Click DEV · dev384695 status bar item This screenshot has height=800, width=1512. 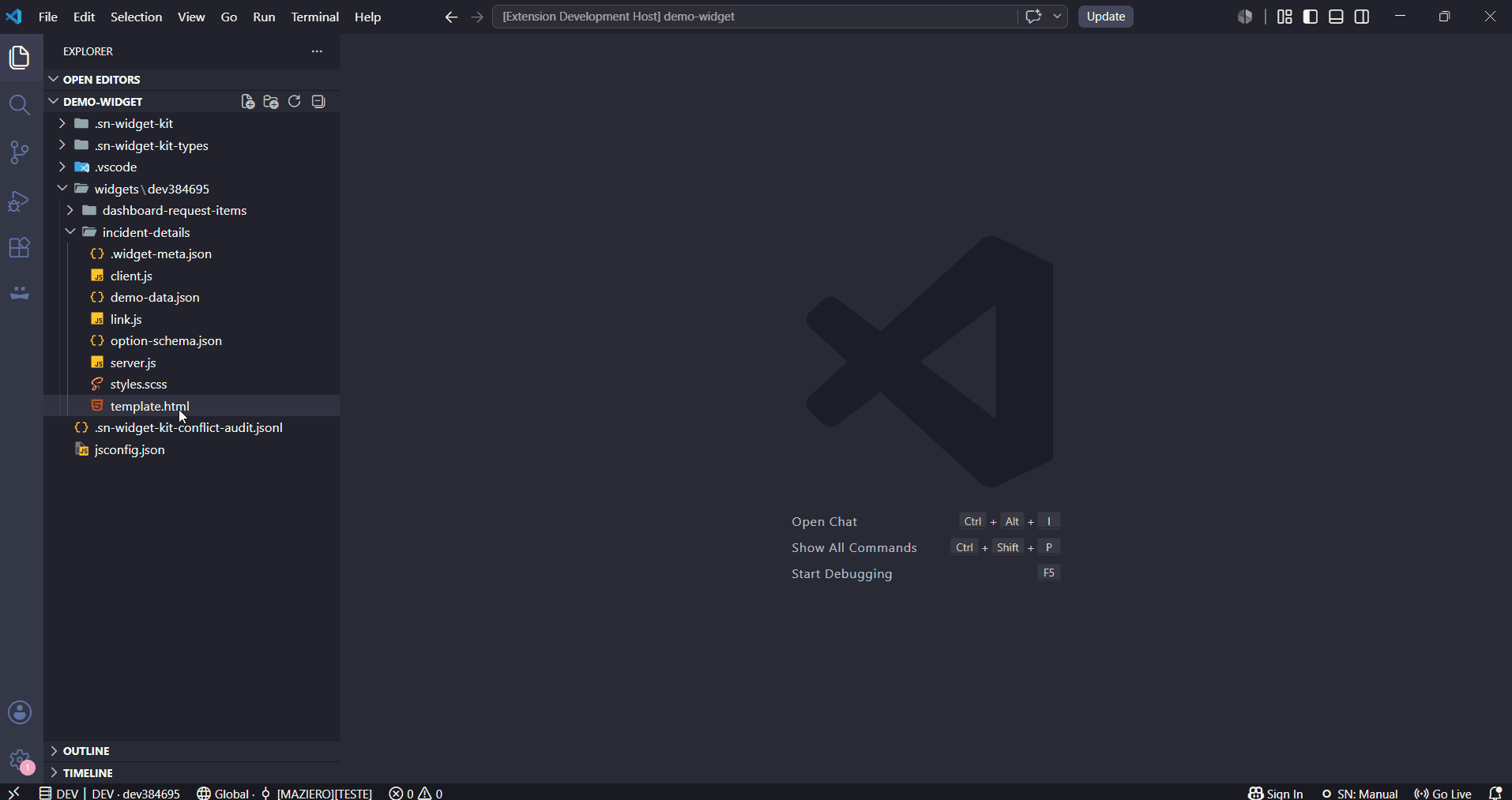tap(110, 793)
